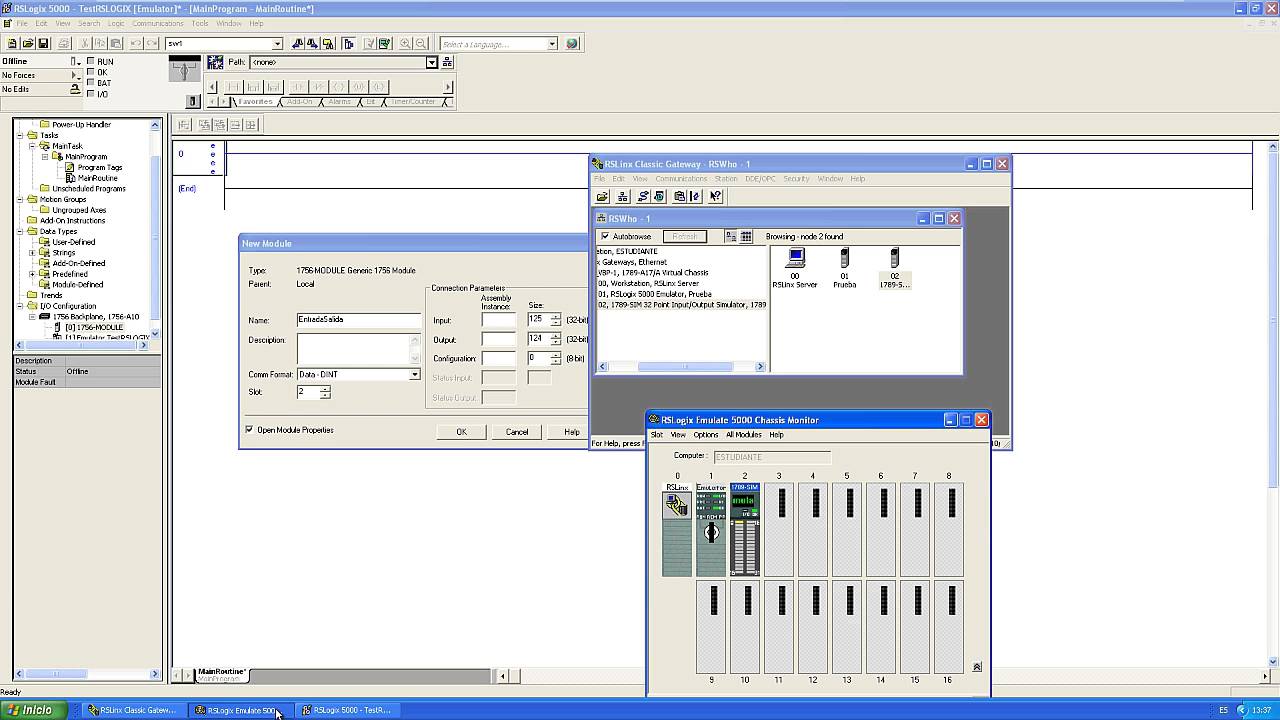Select MainRoutine in the controller tree
Image resolution: width=1280 pixels, height=720 pixels.
coord(97,178)
